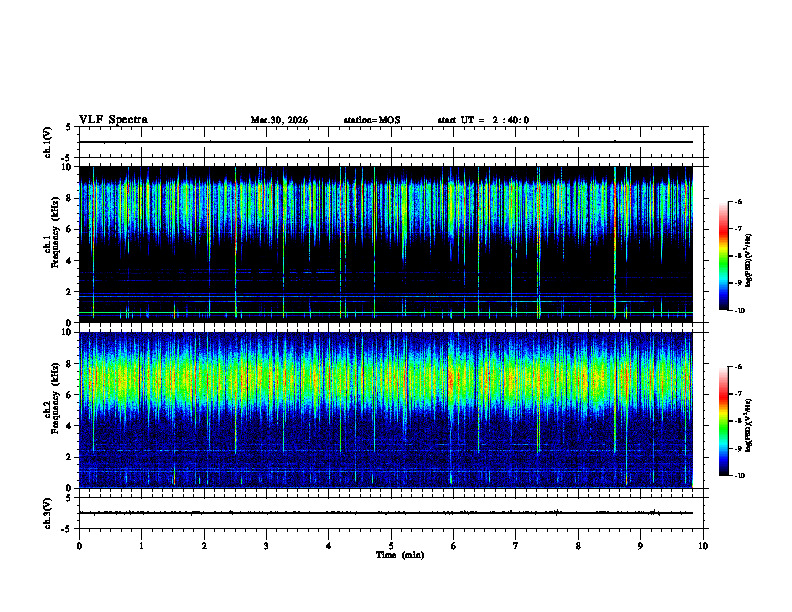Click ch.2 frequency axis tick '10'

[67, 332]
